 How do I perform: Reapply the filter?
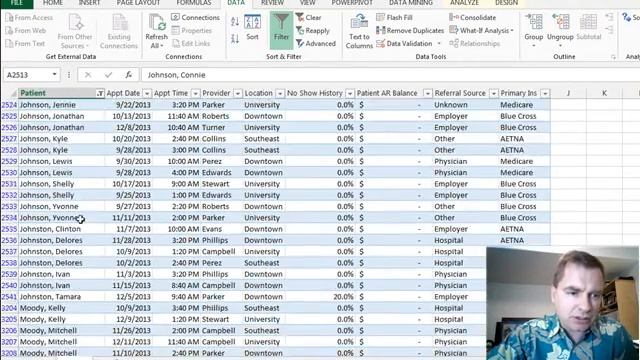pos(313,31)
